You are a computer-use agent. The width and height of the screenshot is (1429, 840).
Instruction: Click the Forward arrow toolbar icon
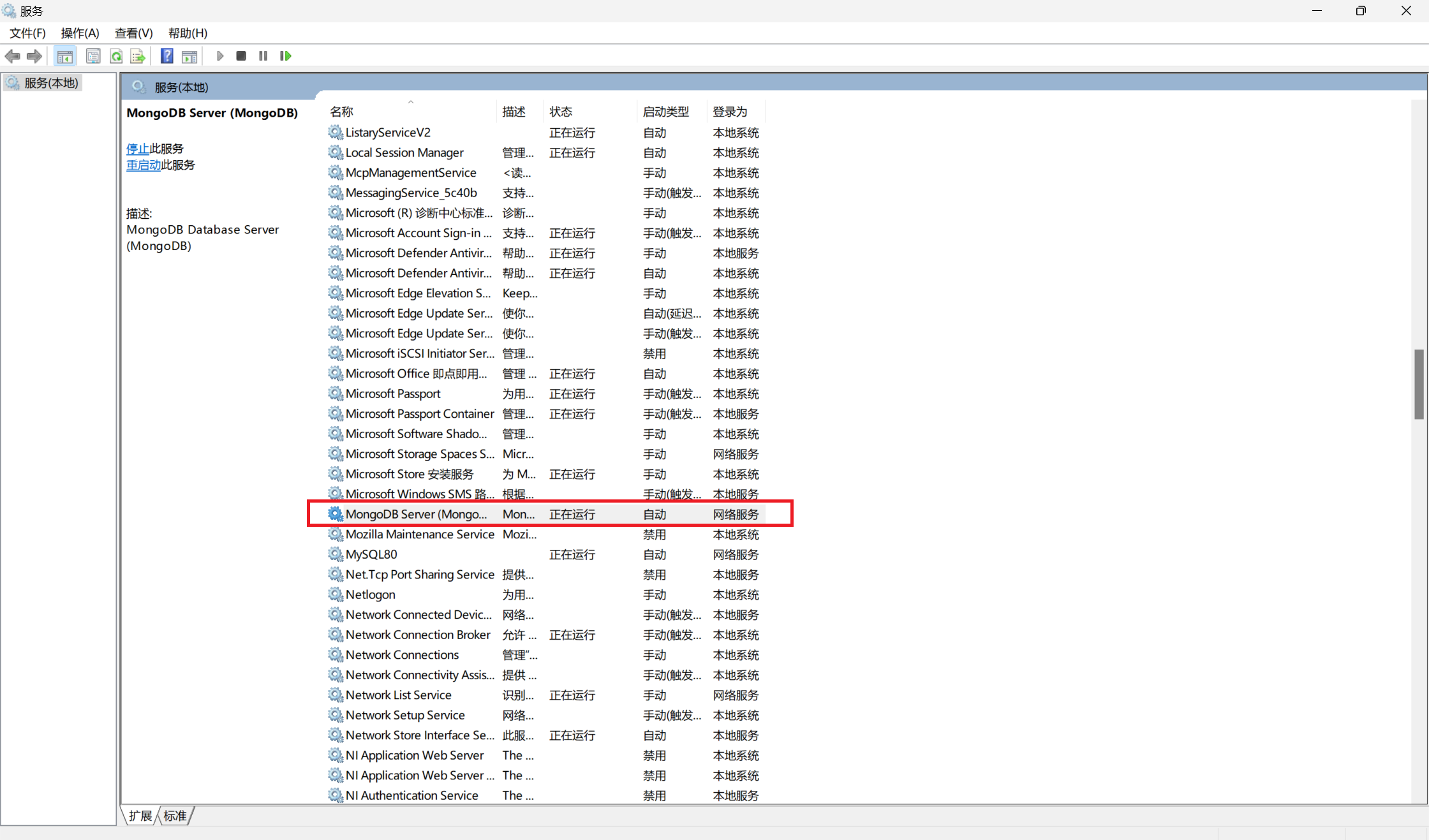tap(34, 56)
